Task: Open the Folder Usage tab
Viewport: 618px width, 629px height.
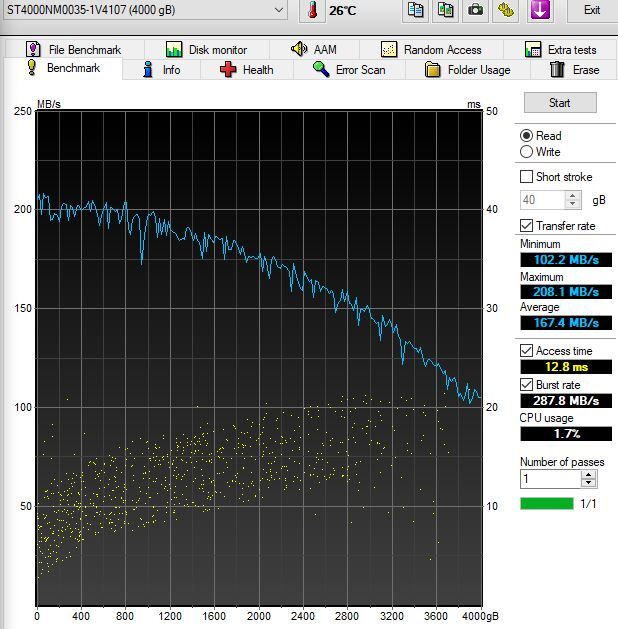Action: [467, 70]
